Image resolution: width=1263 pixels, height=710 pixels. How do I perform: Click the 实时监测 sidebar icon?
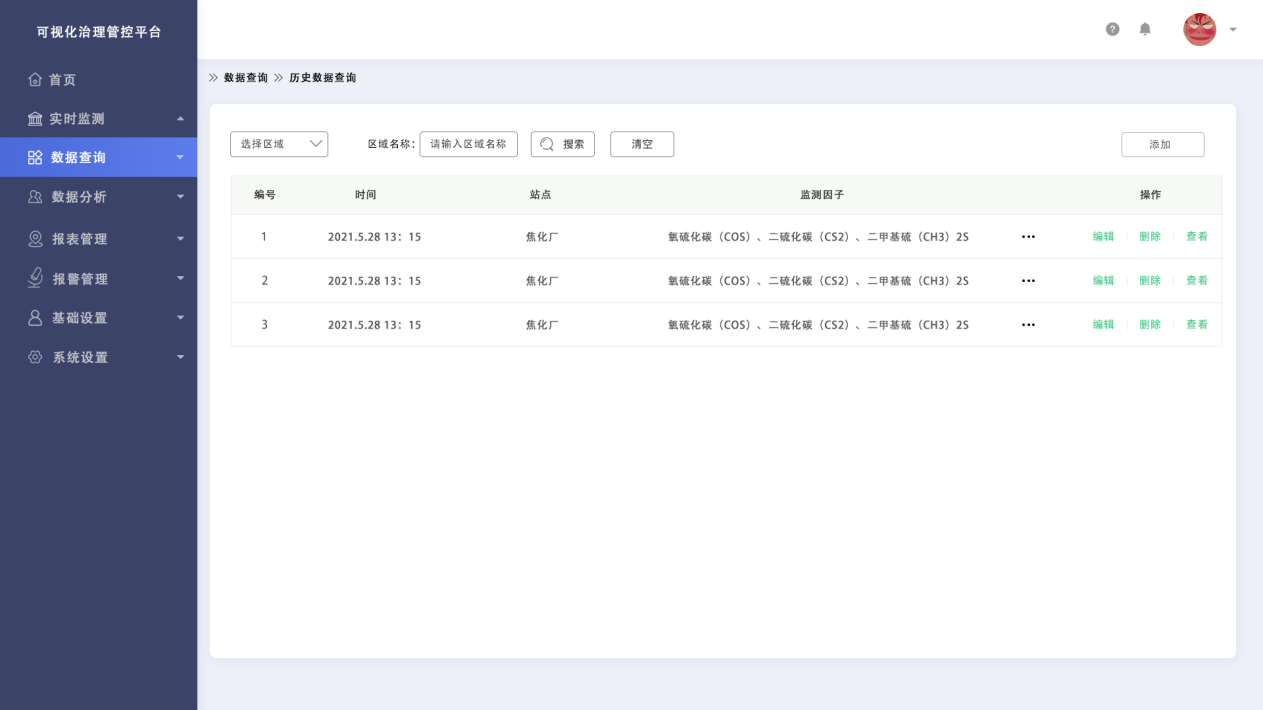point(35,119)
